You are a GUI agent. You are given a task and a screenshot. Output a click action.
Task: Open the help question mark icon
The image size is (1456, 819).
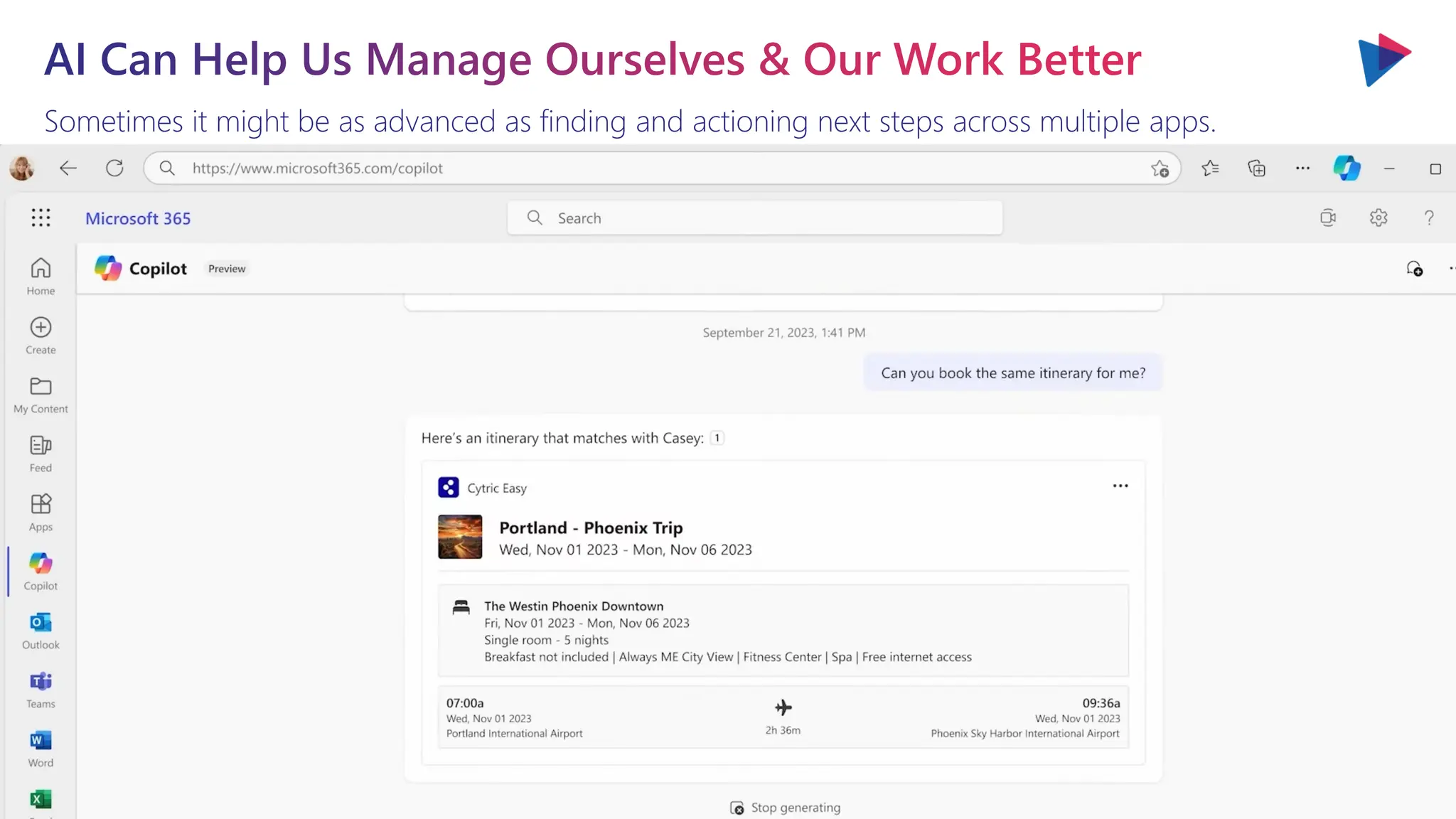coord(1429,218)
